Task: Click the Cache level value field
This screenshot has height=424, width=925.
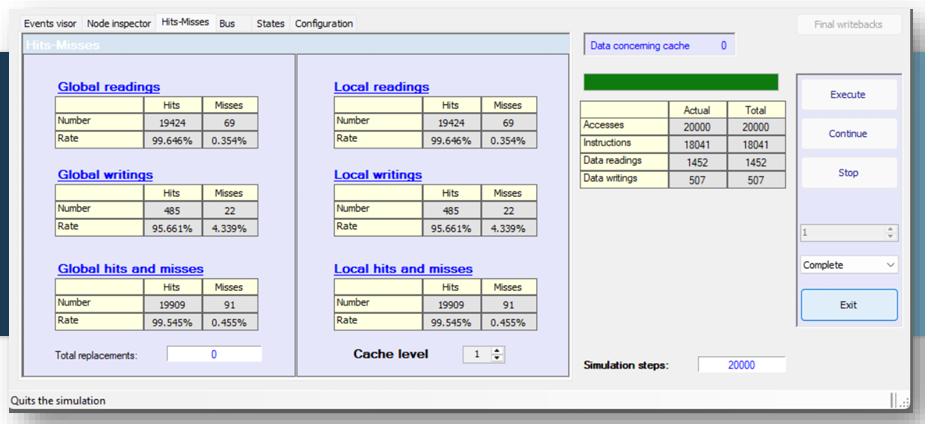Action: point(477,354)
